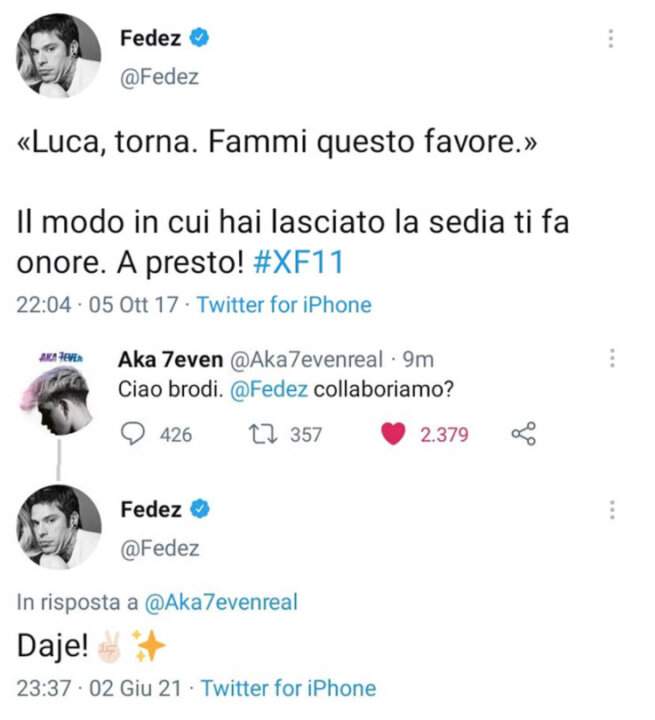Image resolution: width=655 pixels, height=720 pixels.
Task: Share the Aka 7even tweet
Action: tap(523, 434)
